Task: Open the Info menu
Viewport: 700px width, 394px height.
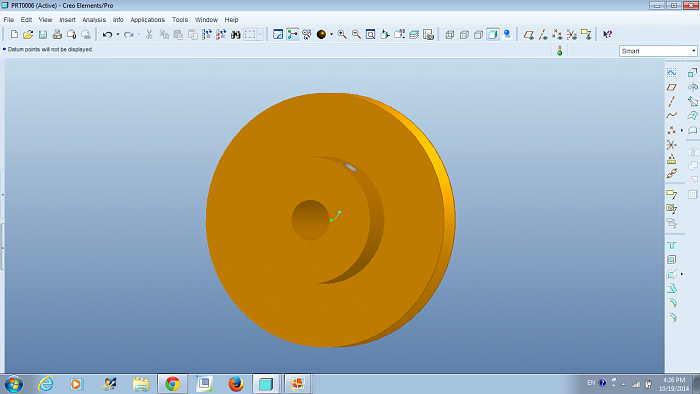Action: [118, 20]
